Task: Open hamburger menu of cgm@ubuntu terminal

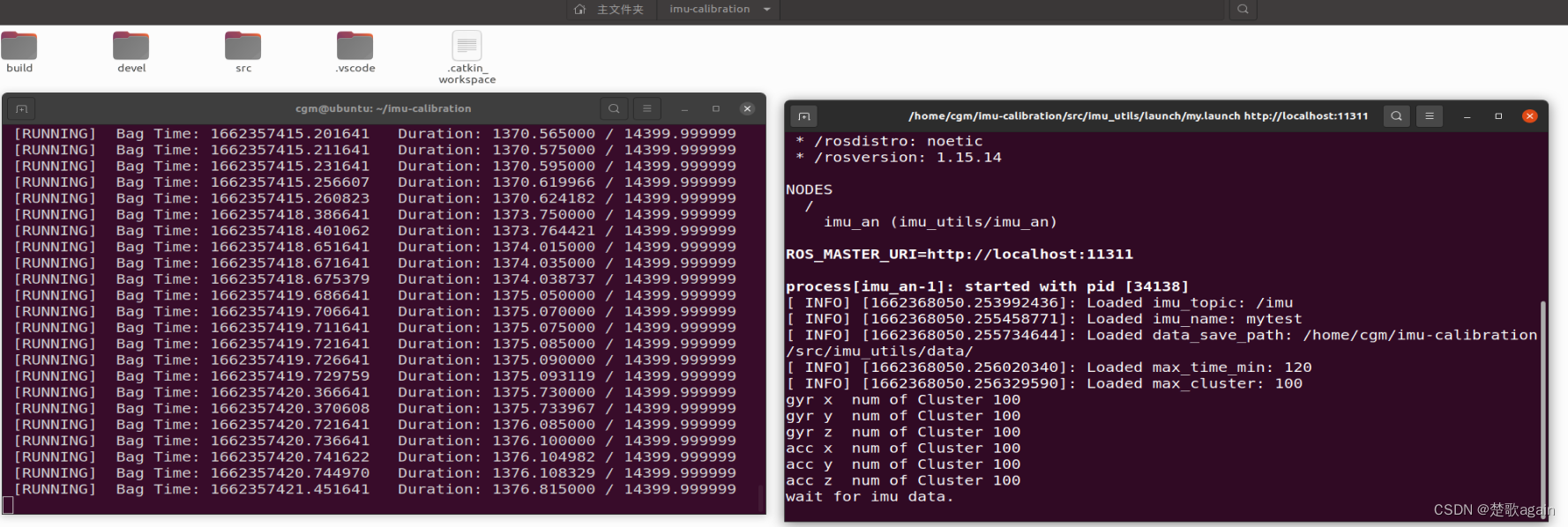Action: (646, 108)
